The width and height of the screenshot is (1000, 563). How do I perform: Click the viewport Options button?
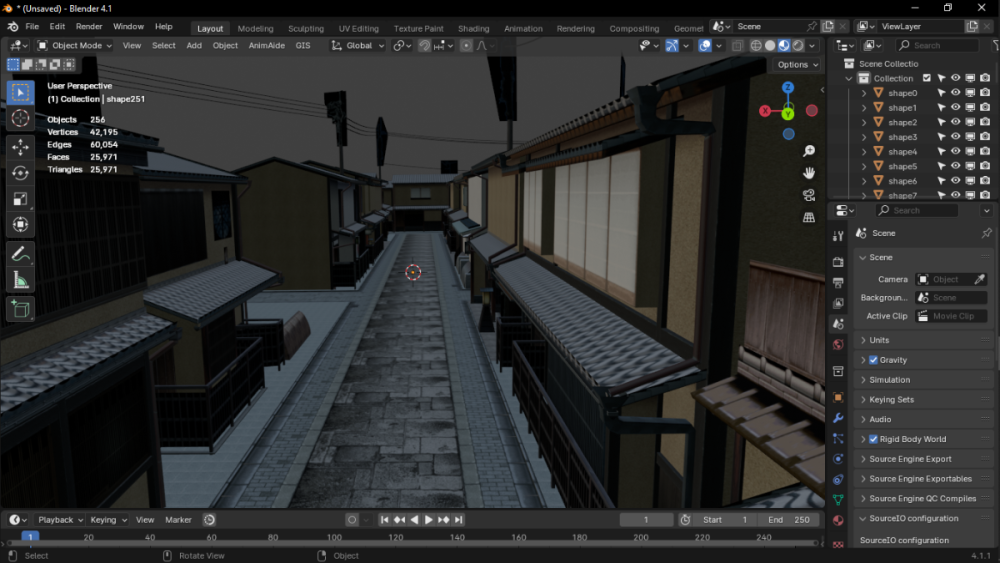[797, 65]
